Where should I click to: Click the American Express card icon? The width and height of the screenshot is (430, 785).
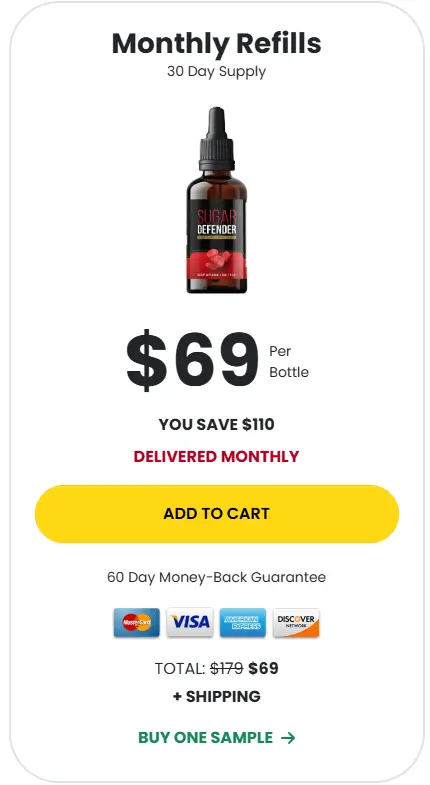click(243, 622)
